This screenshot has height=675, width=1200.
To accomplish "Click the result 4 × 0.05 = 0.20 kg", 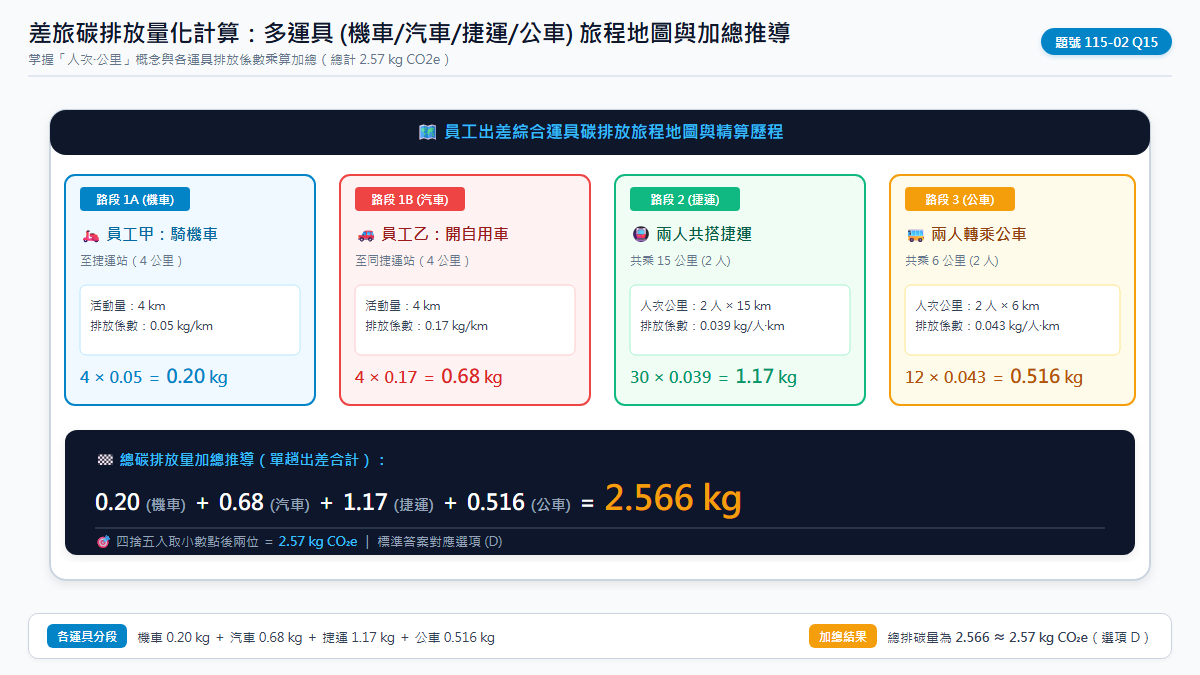I will [154, 377].
